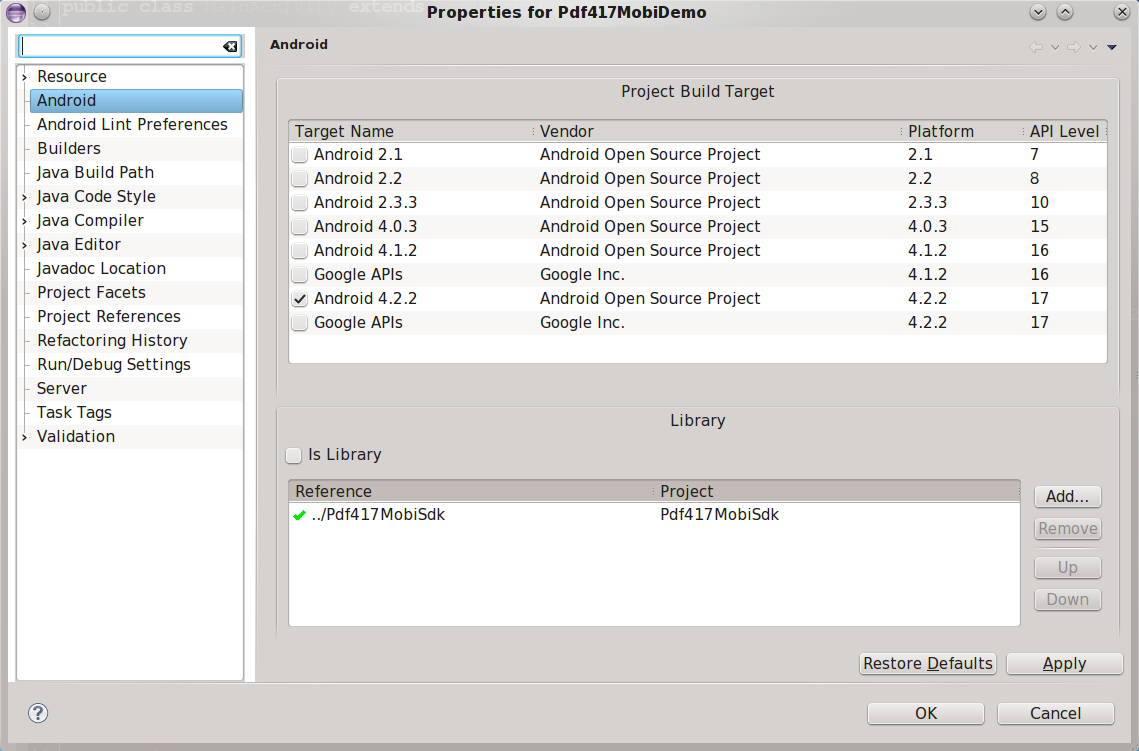Screen dimensions: 1139x751
Task: Open the Server page
Action: coord(62,388)
